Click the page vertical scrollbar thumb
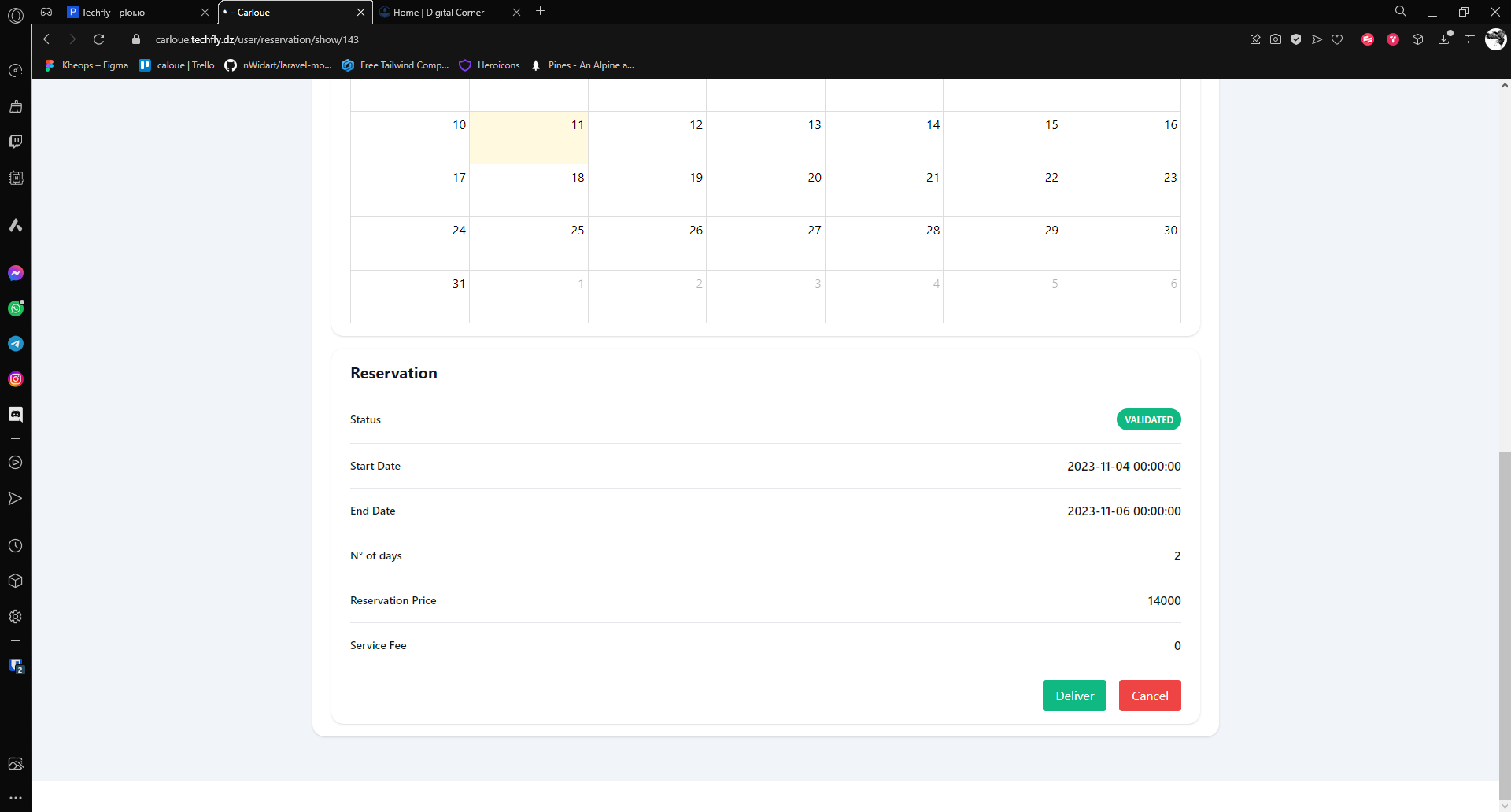The image size is (1511, 812). pos(1505,622)
